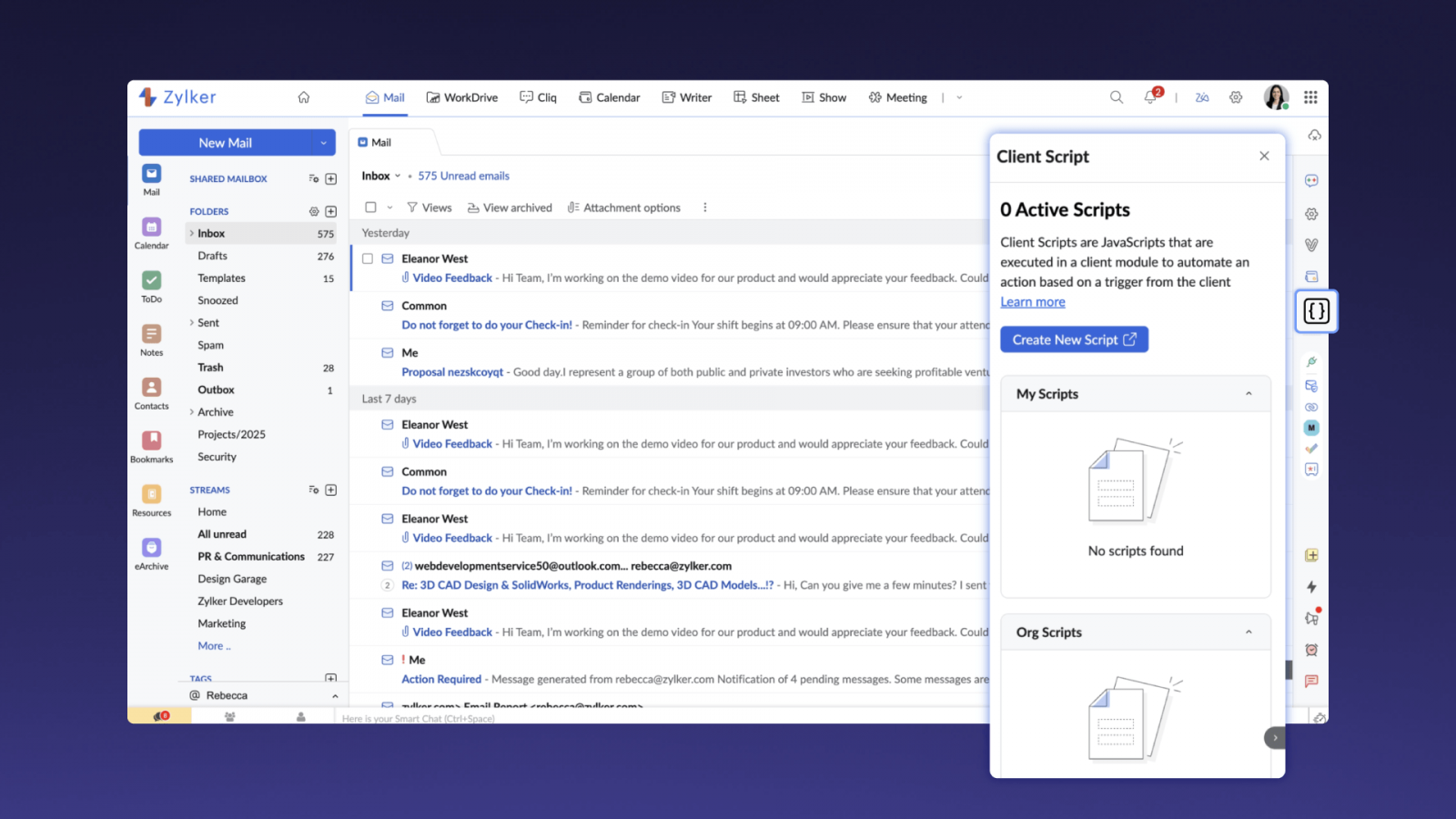Select the Drafts folder

coord(262,256)
